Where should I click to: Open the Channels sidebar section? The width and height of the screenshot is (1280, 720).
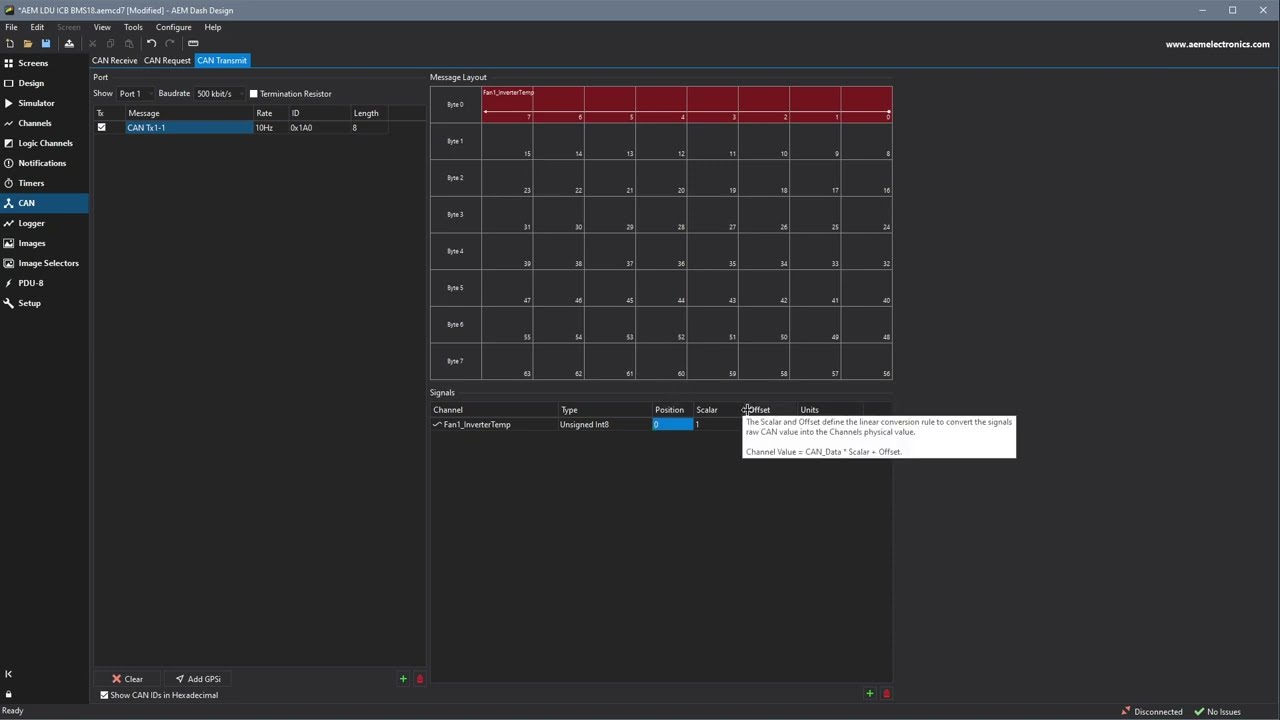(x=44, y=123)
